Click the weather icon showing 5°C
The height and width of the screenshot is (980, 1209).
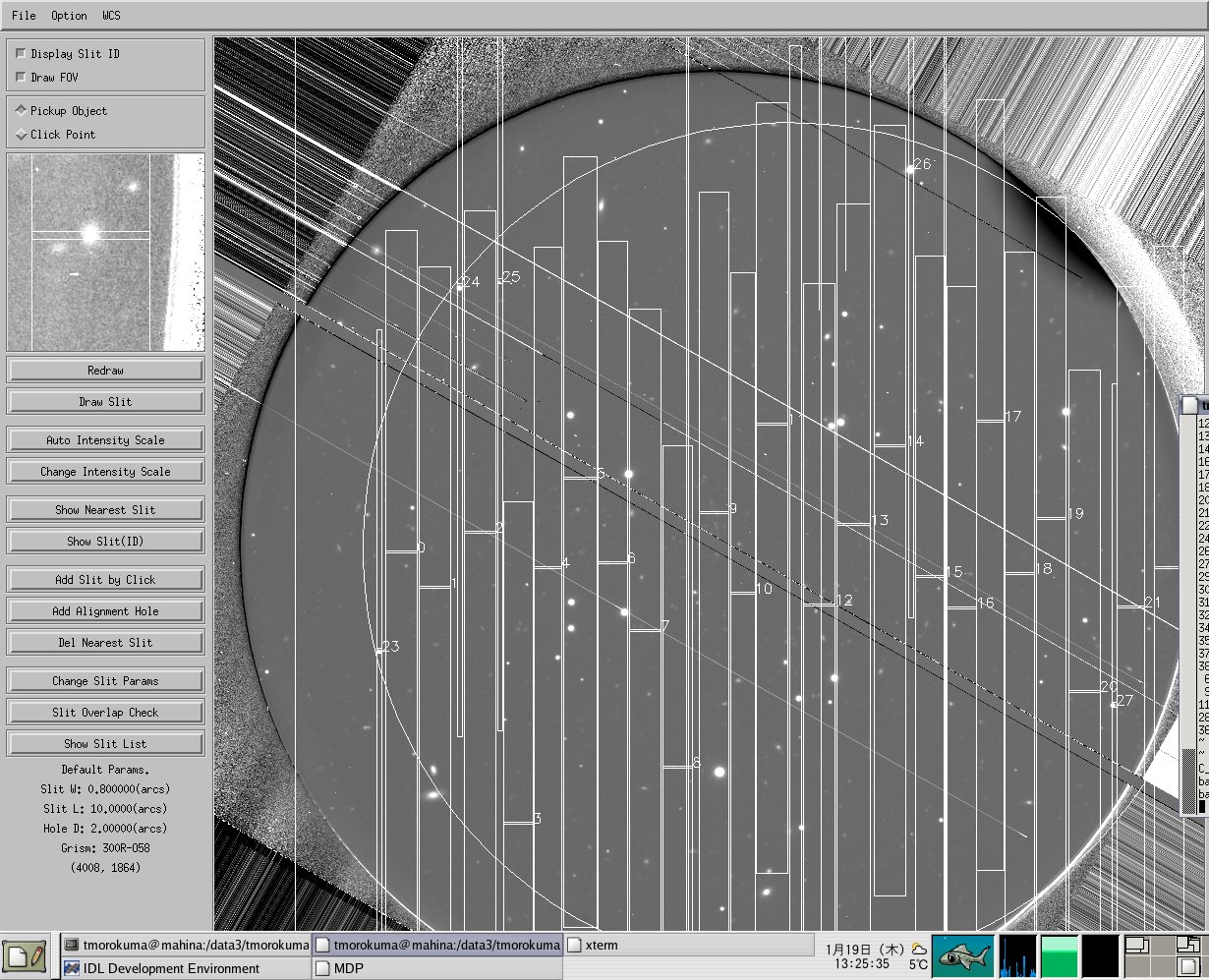point(918,950)
